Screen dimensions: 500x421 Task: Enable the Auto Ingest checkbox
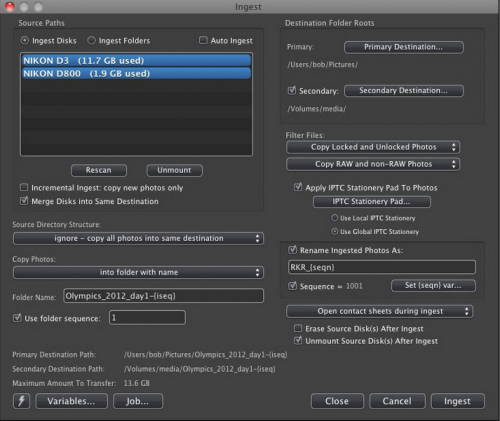(203, 40)
